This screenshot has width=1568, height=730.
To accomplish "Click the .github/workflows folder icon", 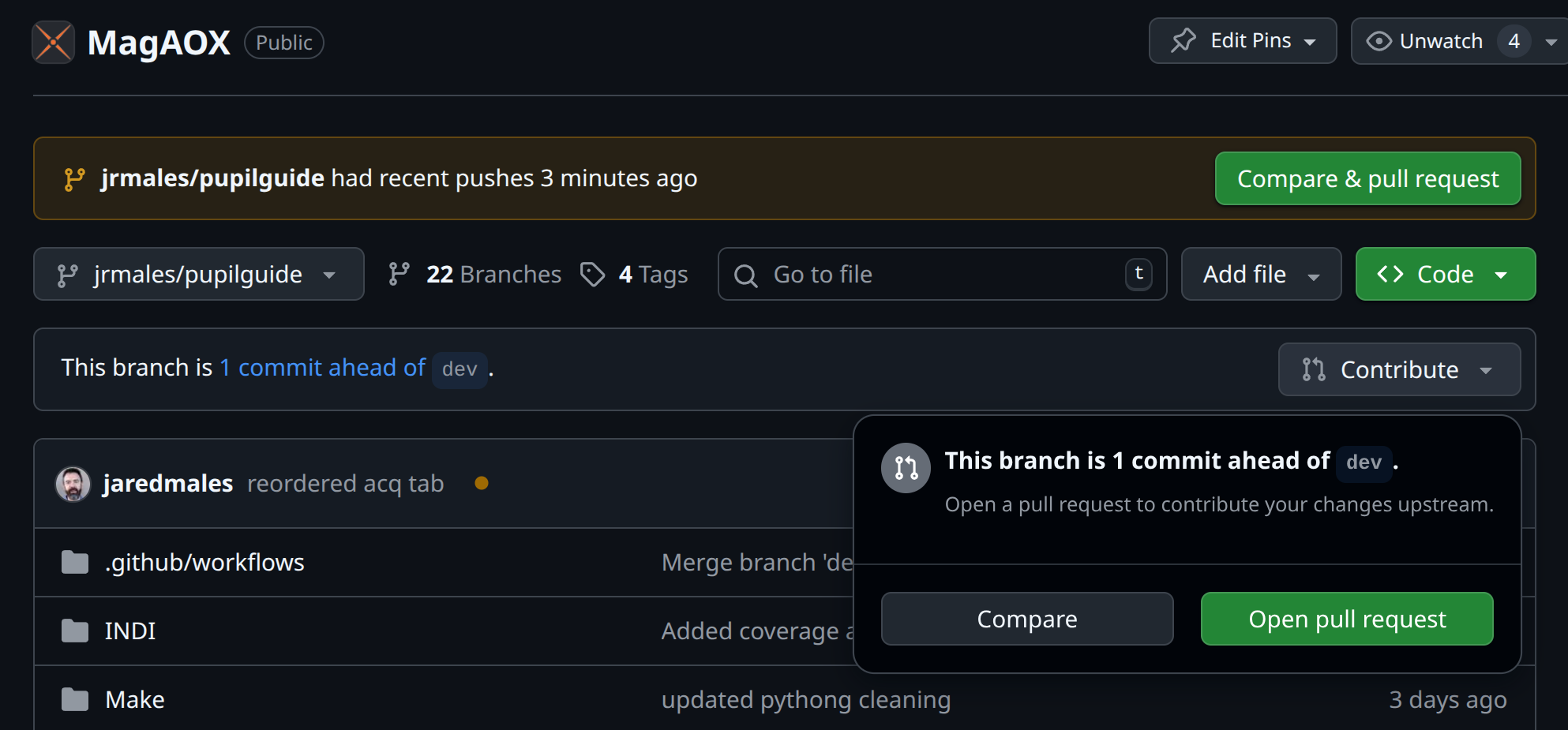I will pyautogui.click(x=75, y=563).
